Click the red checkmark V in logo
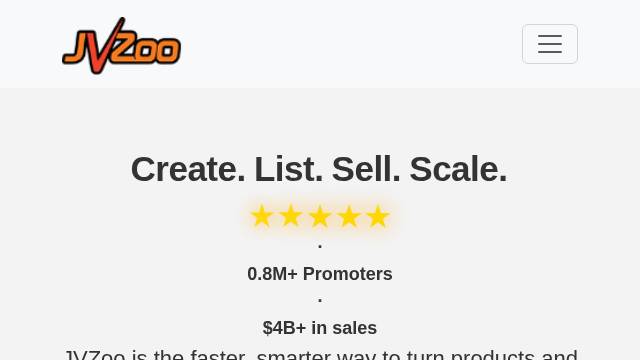The width and height of the screenshot is (640, 360). (x=104, y=46)
